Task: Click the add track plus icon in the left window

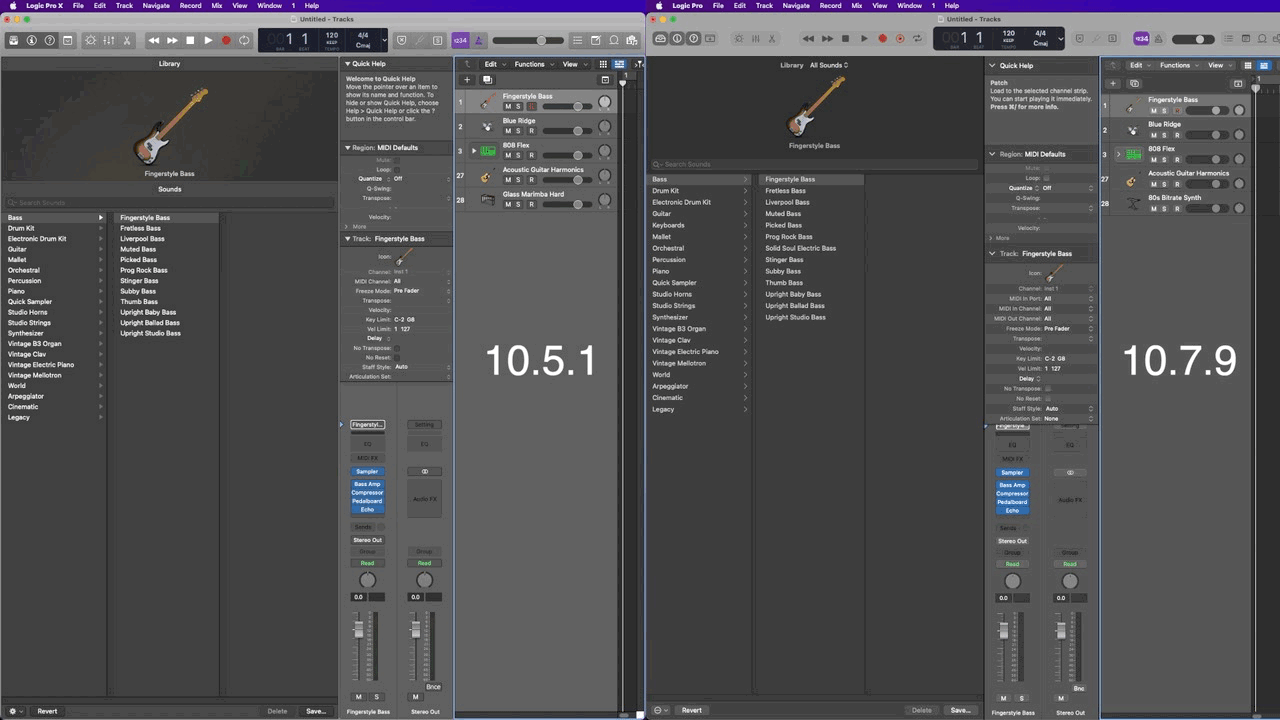Action: 466,80
